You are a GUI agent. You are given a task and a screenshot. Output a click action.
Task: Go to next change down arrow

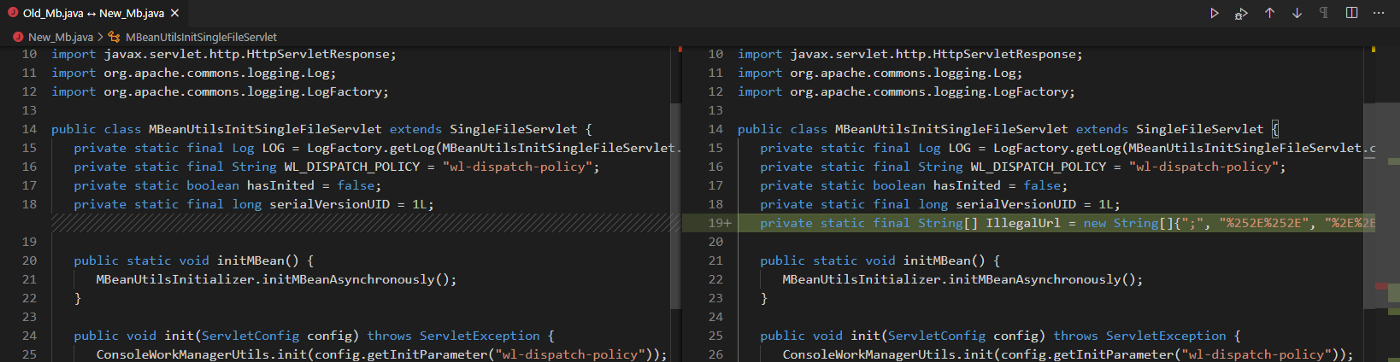[x=1297, y=13]
